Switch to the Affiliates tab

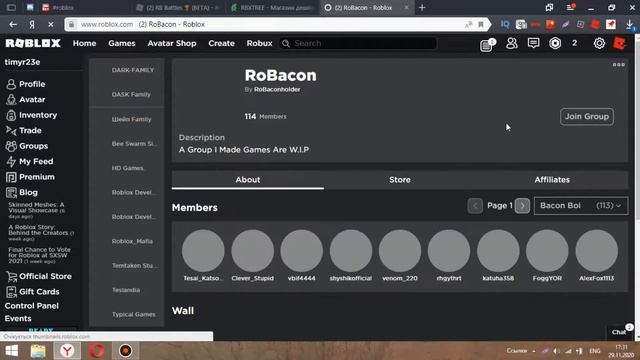[552, 180]
